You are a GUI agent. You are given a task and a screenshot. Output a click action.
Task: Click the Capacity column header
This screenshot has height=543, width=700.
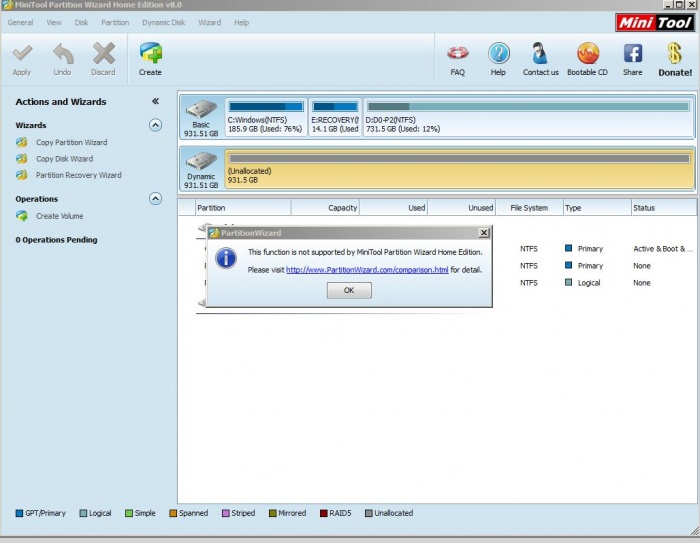pos(325,208)
